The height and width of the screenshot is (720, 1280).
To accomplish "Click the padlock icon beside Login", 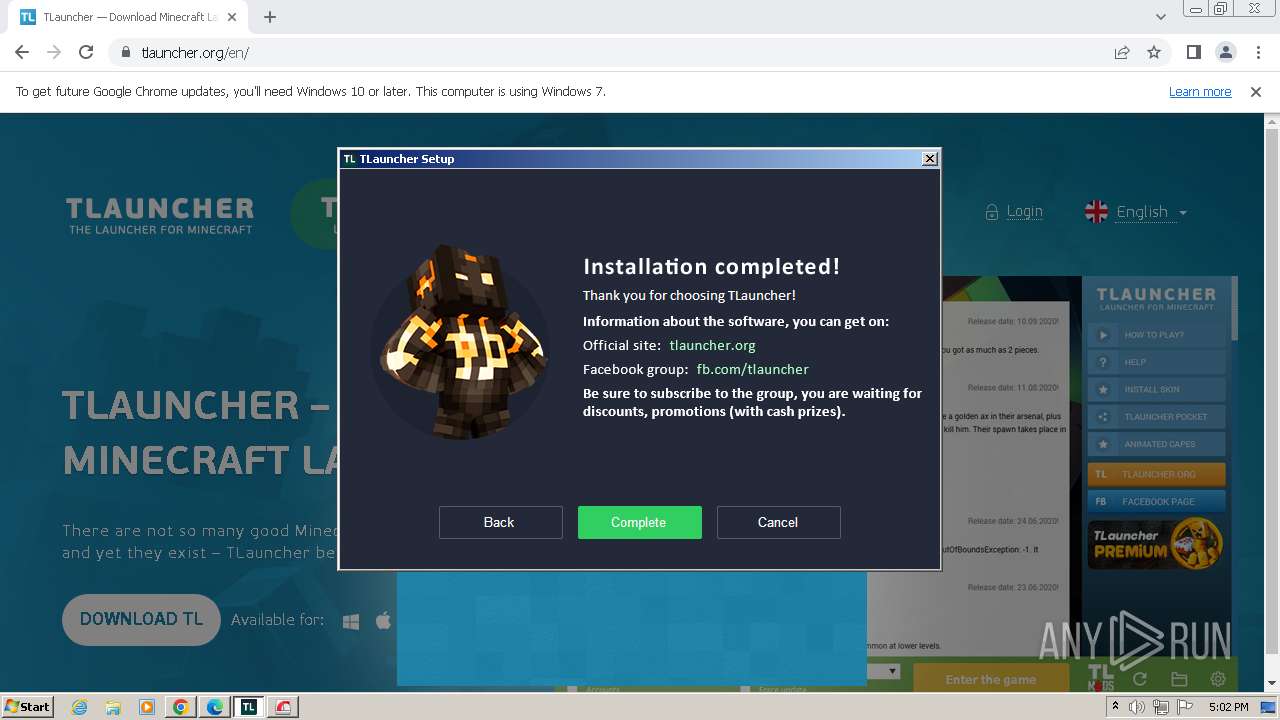I will coord(992,212).
